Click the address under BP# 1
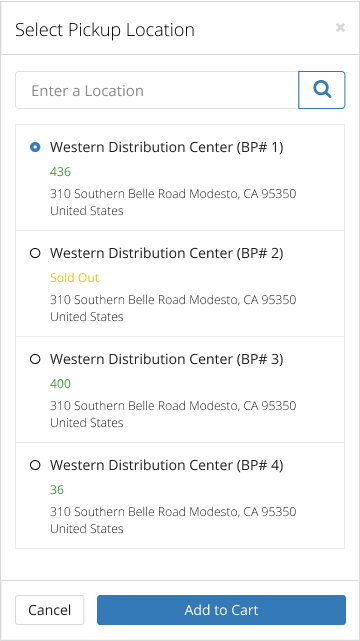The width and height of the screenshot is (360, 641). tap(173, 202)
